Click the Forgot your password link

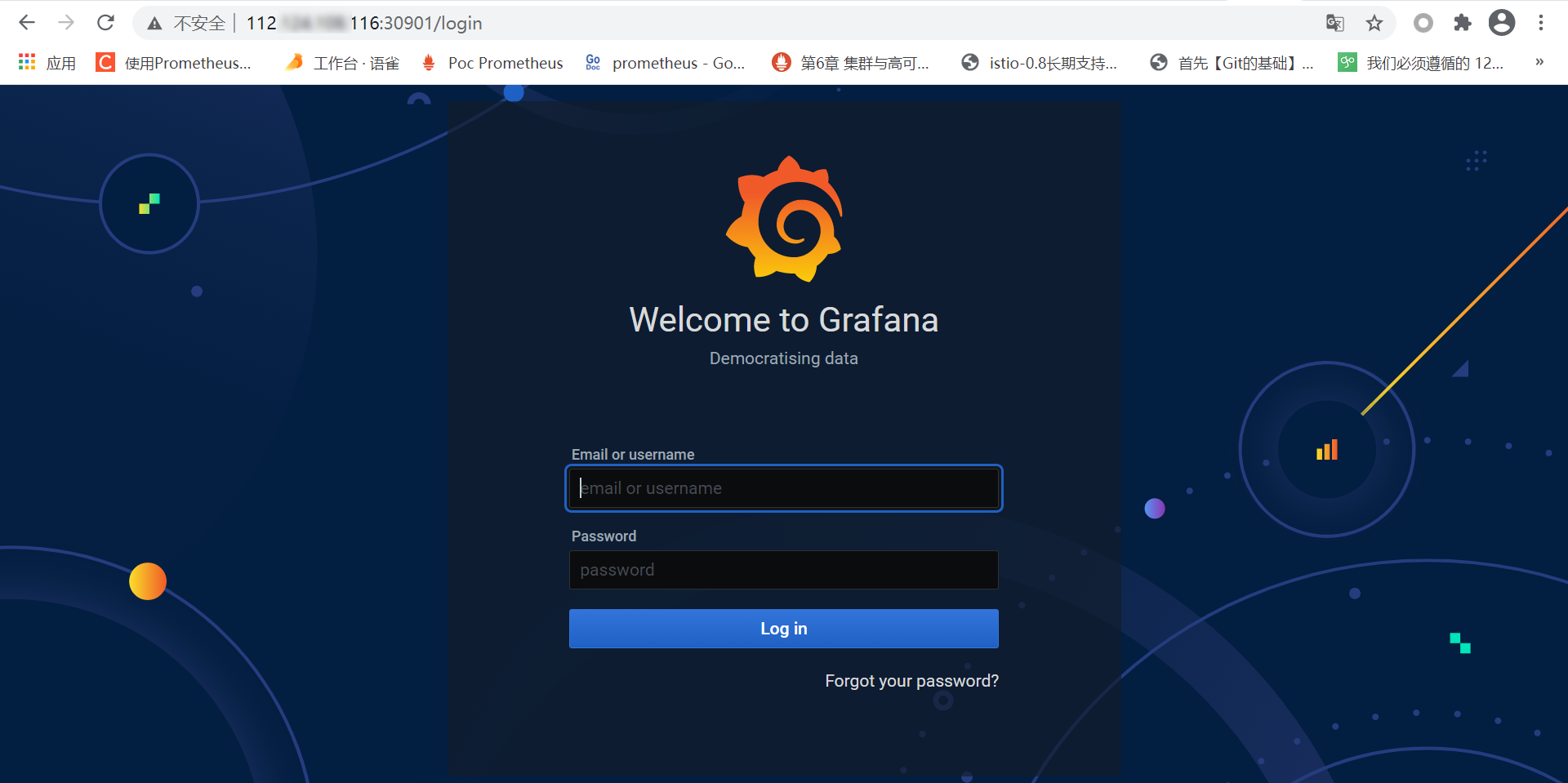click(911, 681)
